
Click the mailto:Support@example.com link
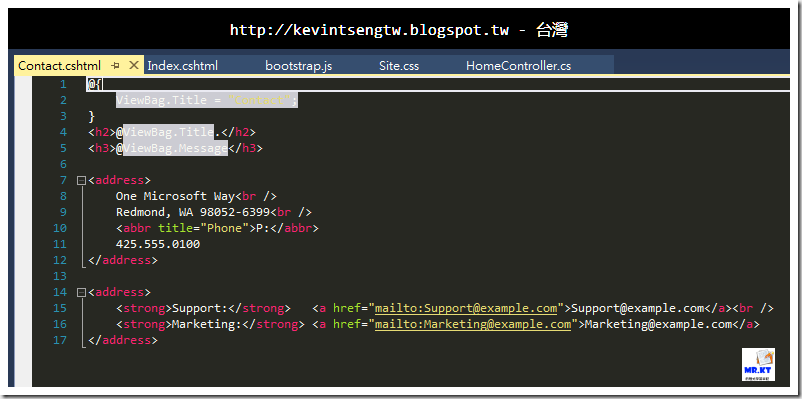[466, 308]
